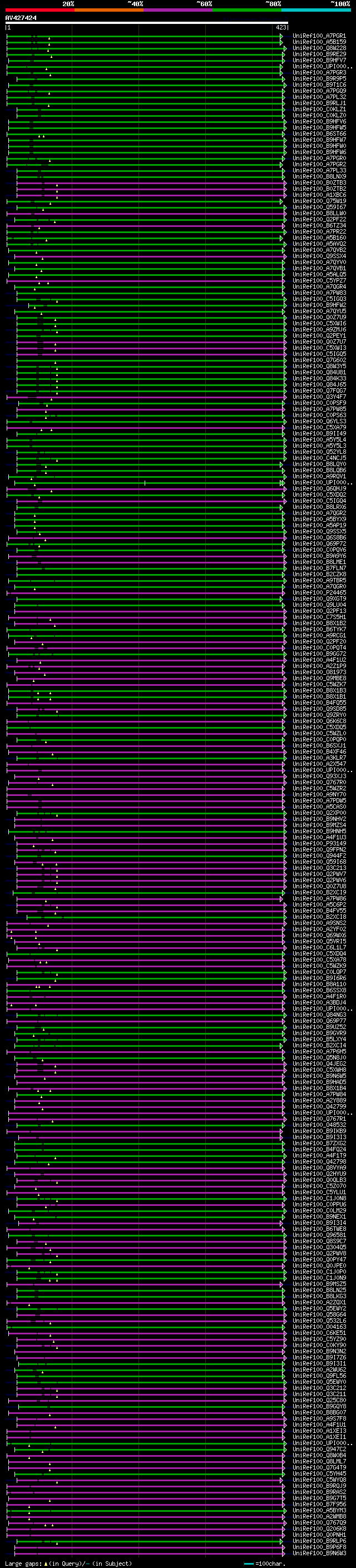
Task: Select hit label UniRef100_A9RCG1
Action: click(x=319, y=635)
